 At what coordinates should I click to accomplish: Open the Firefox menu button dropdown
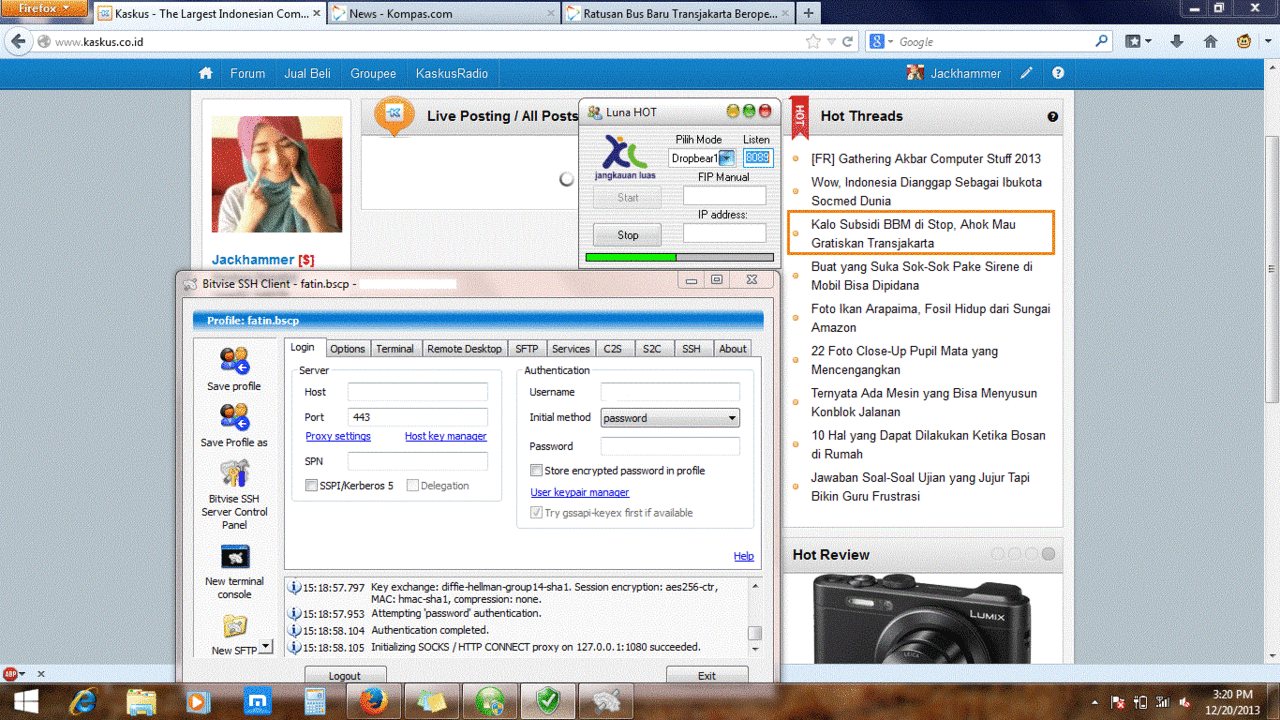(x=45, y=8)
